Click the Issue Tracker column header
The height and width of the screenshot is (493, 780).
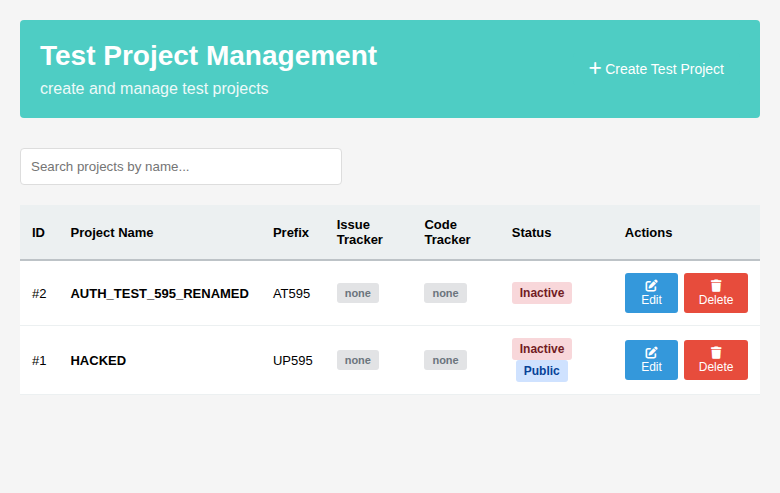pyautogui.click(x=360, y=232)
